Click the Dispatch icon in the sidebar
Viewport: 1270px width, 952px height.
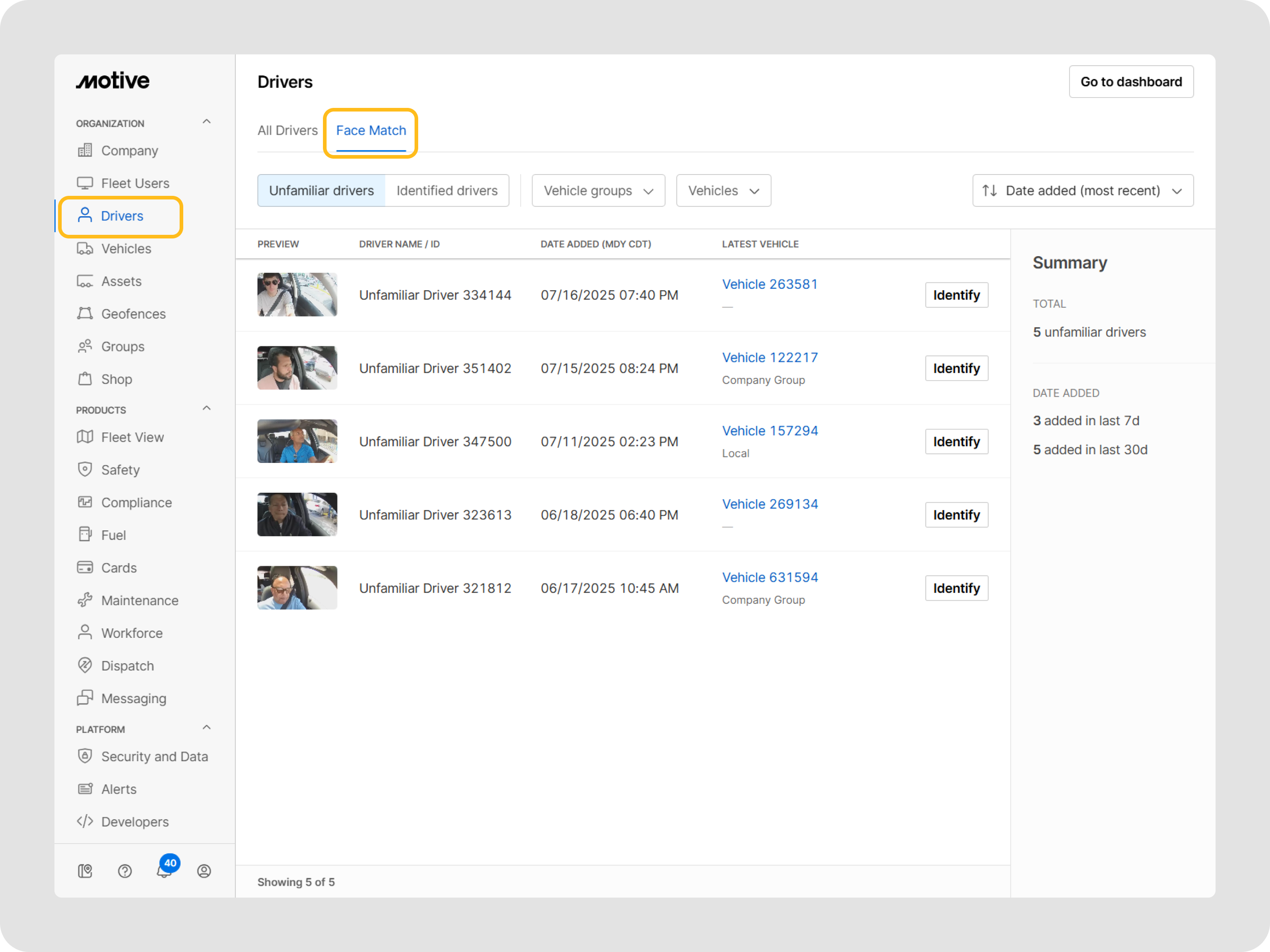click(x=85, y=665)
